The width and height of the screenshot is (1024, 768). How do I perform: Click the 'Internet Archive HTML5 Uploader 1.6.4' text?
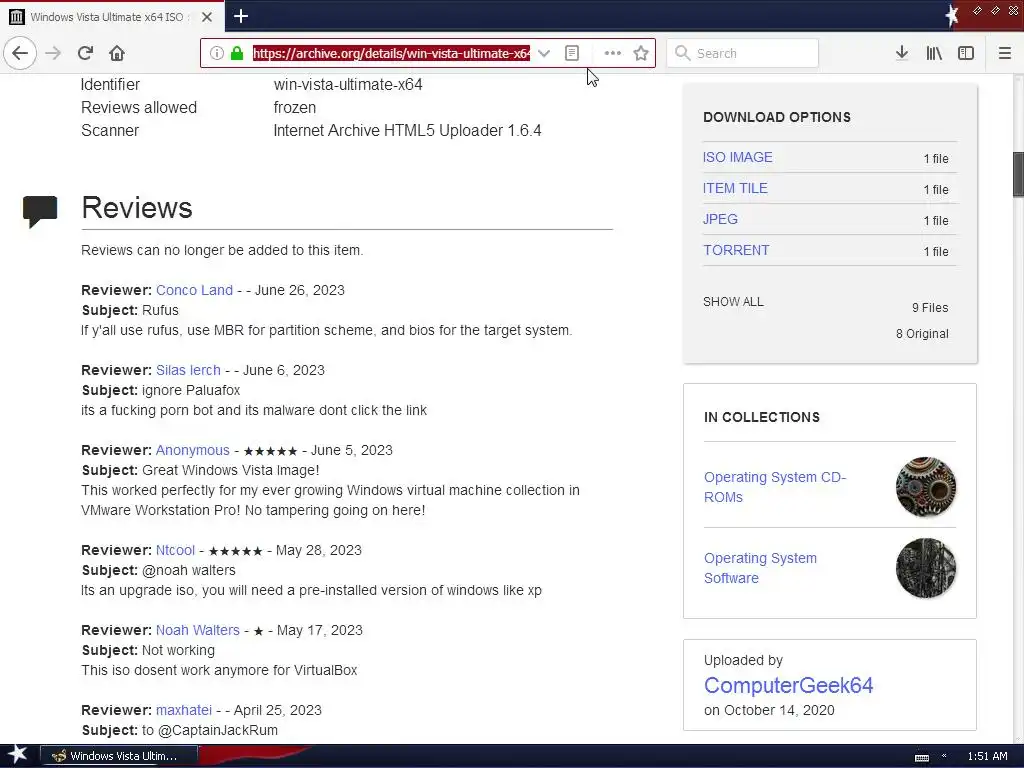(407, 131)
